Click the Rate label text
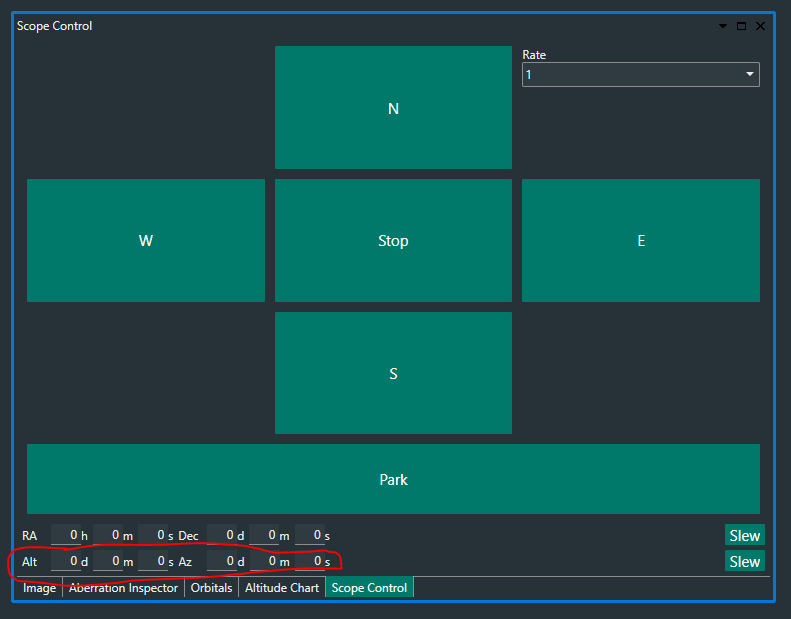Viewport: 791px width, 619px height. 534,54
